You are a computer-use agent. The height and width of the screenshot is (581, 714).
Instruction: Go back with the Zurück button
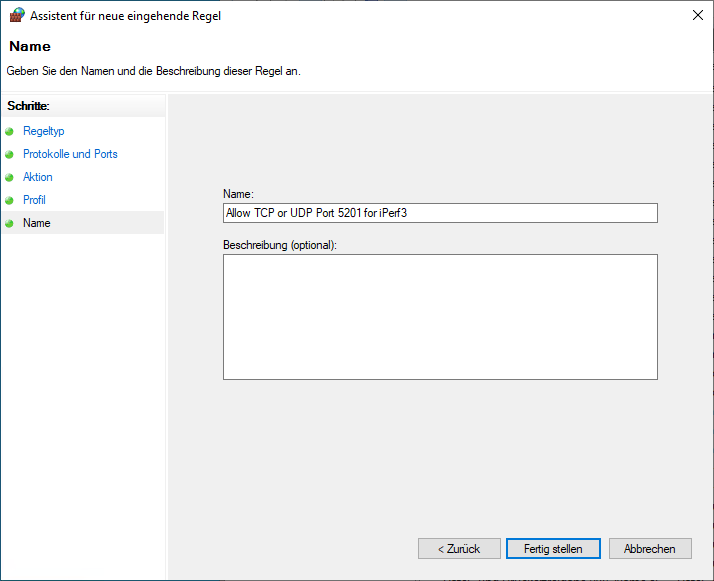pos(459,549)
